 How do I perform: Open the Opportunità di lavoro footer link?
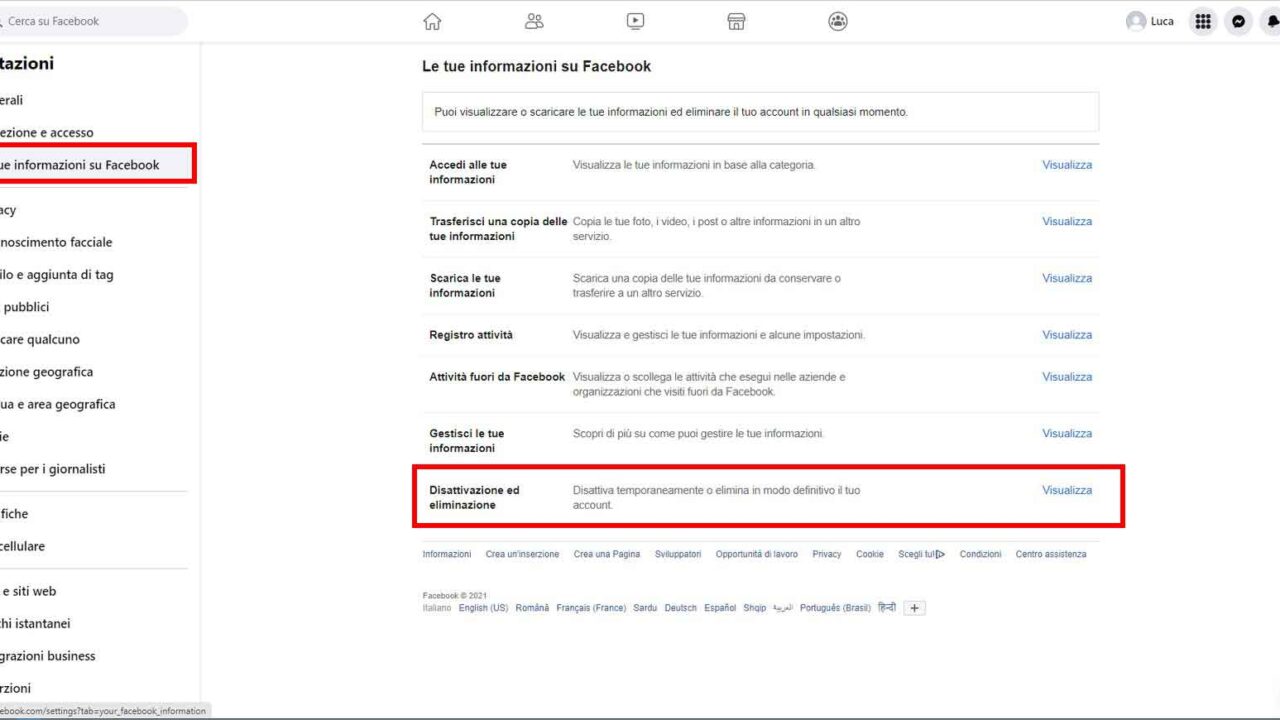757,554
